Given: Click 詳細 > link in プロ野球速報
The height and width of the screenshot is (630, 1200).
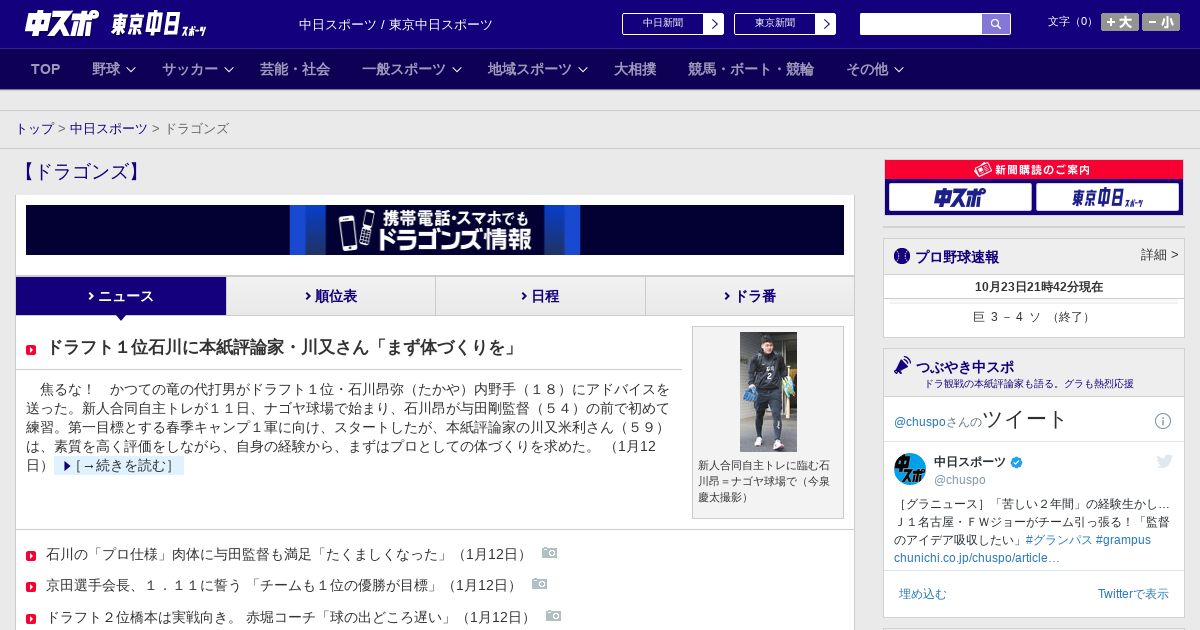Looking at the screenshot, I should pyautogui.click(x=1159, y=255).
